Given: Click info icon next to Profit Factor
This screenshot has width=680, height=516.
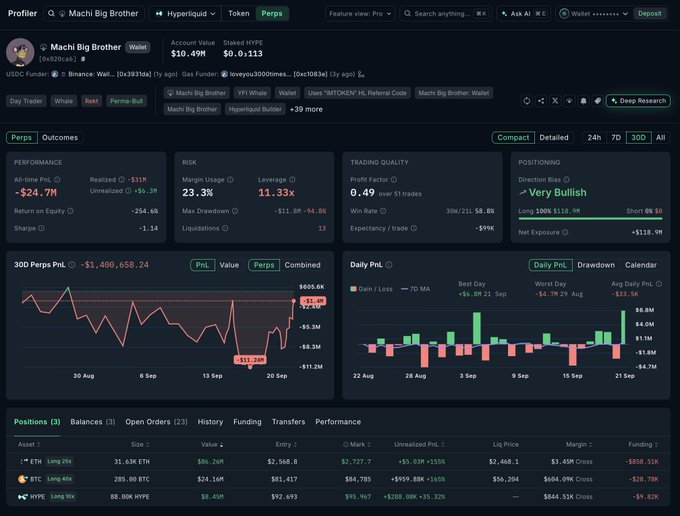Looking at the screenshot, I should click(394, 180).
